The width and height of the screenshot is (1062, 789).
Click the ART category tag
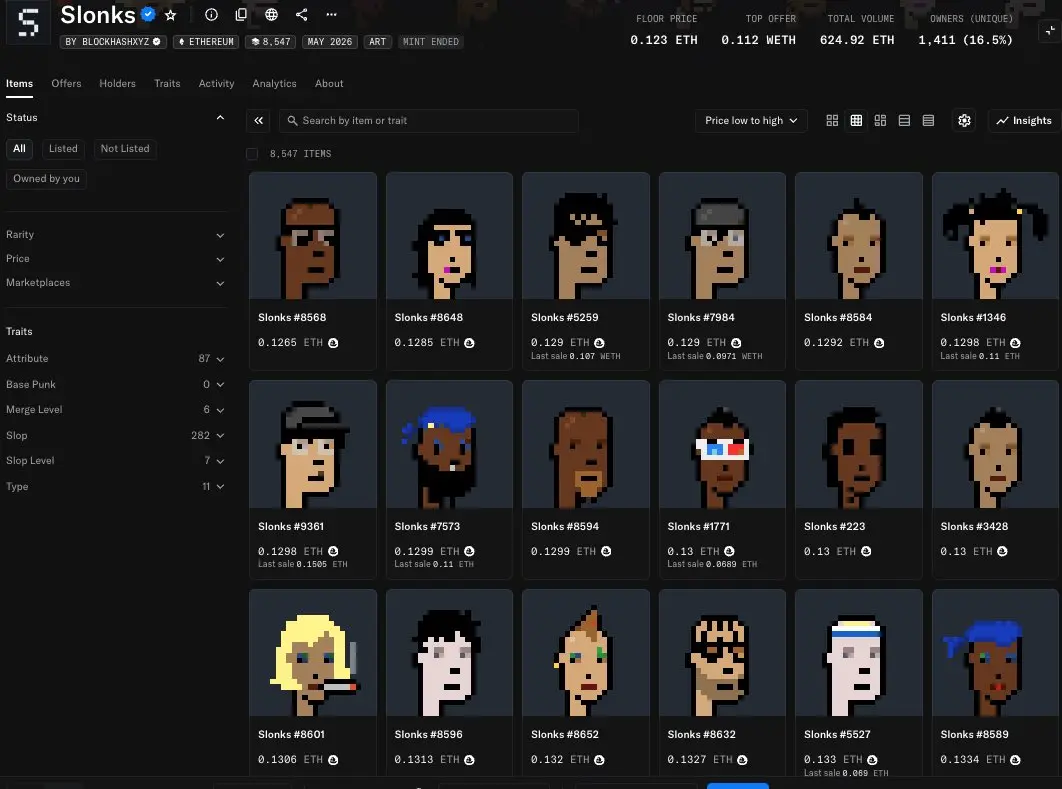(377, 42)
